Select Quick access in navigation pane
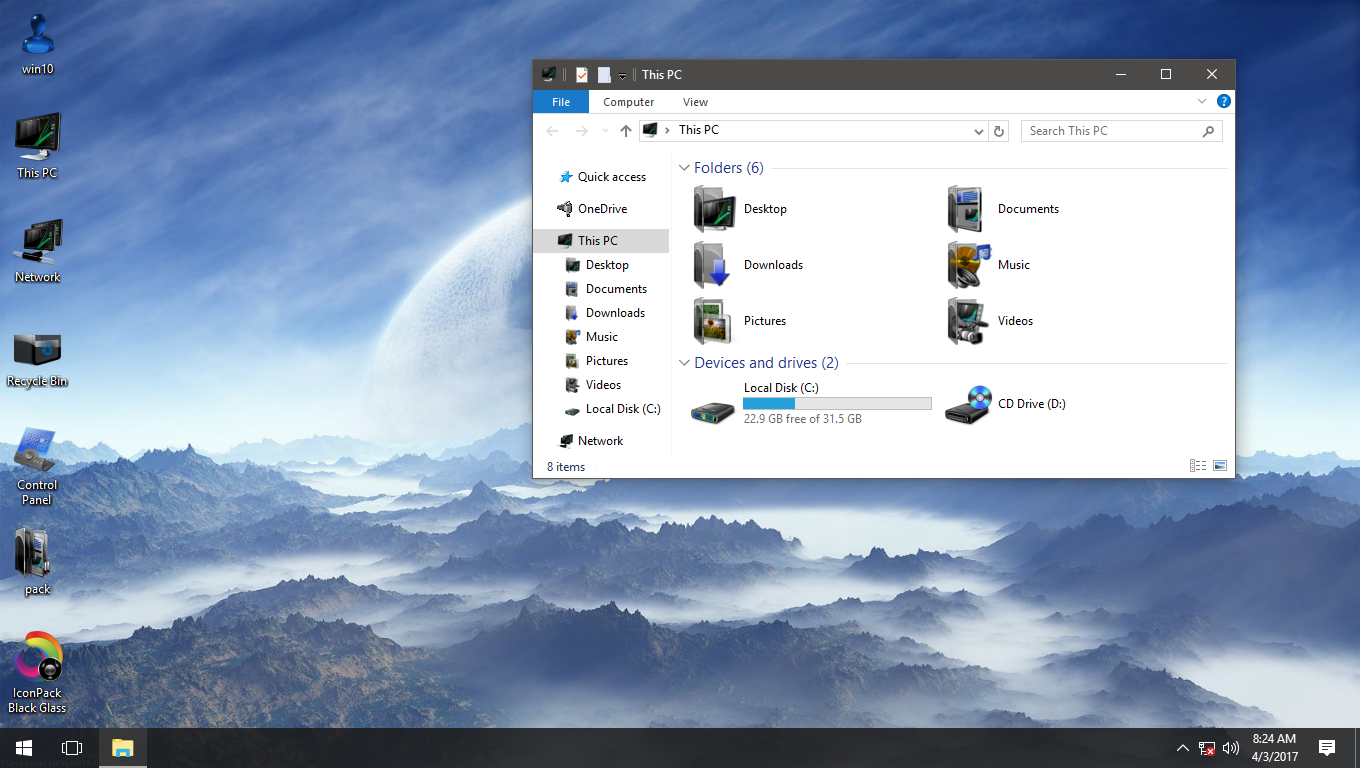 [611, 177]
